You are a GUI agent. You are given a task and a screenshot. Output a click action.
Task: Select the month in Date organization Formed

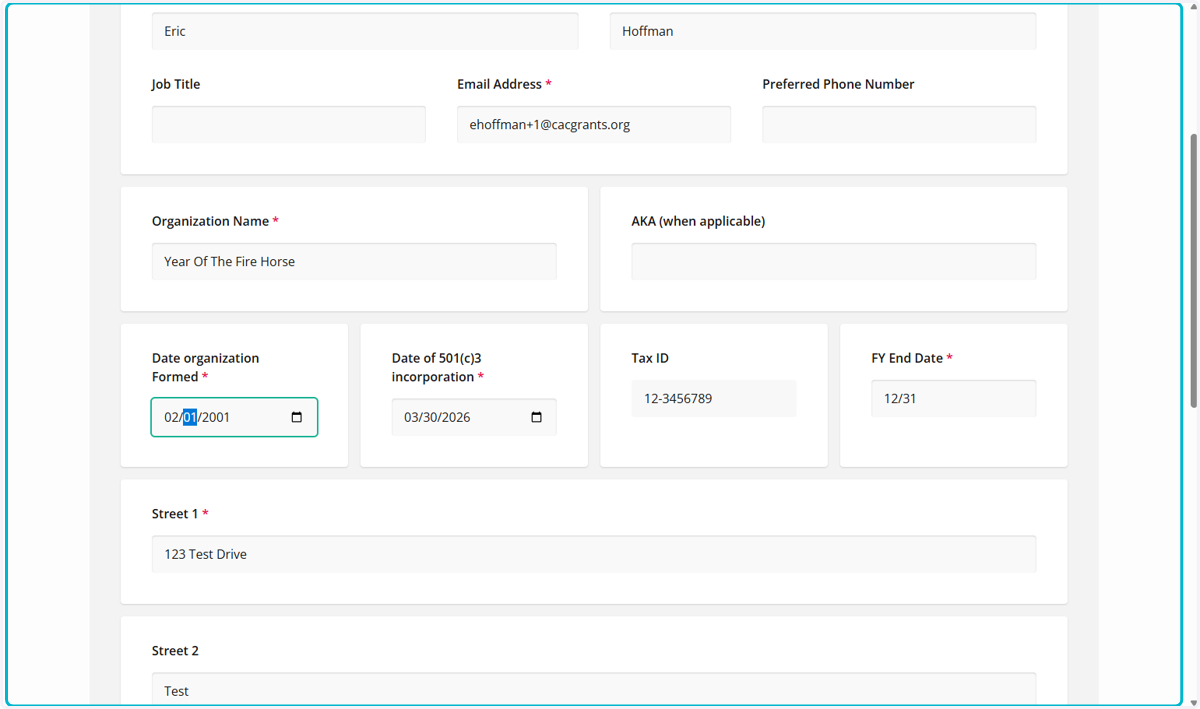pyautogui.click(x=171, y=417)
